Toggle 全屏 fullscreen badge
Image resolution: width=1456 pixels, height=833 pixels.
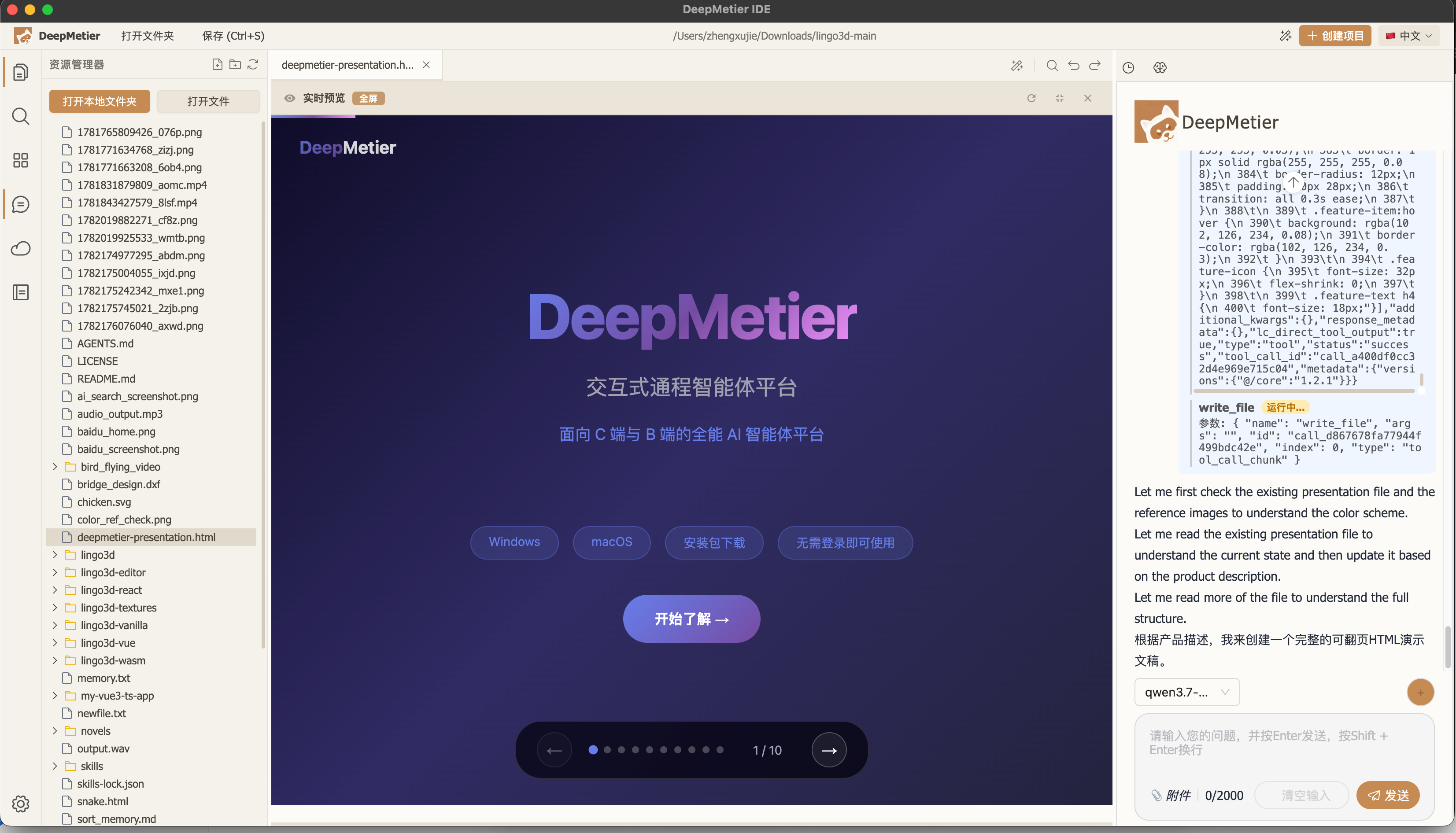368,99
